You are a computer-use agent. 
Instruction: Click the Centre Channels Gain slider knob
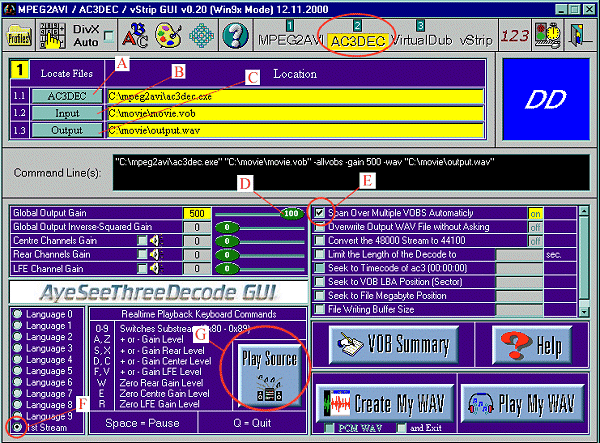pyautogui.click(x=227, y=241)
